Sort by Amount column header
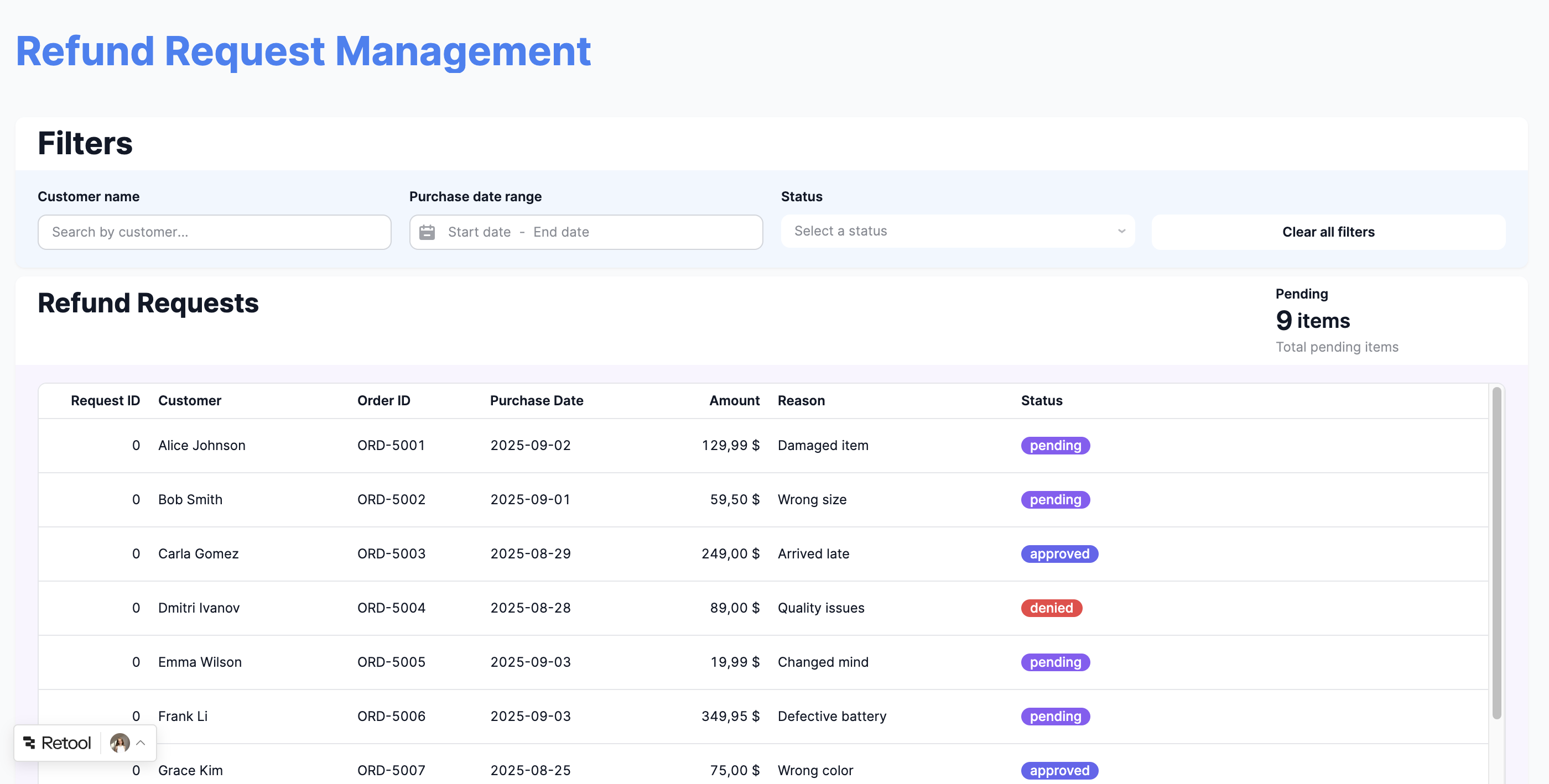The image size is (1549, 784). coord(734,401)
